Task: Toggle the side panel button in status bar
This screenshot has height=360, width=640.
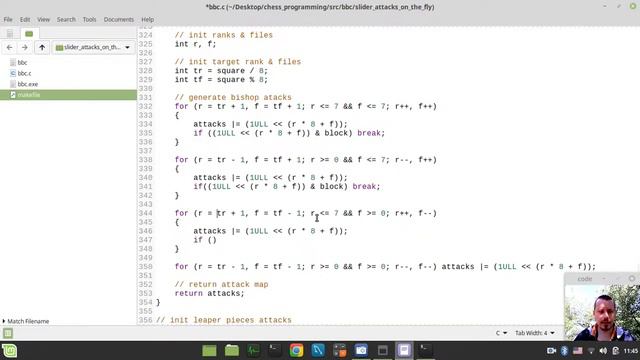Action: point(8,333)
